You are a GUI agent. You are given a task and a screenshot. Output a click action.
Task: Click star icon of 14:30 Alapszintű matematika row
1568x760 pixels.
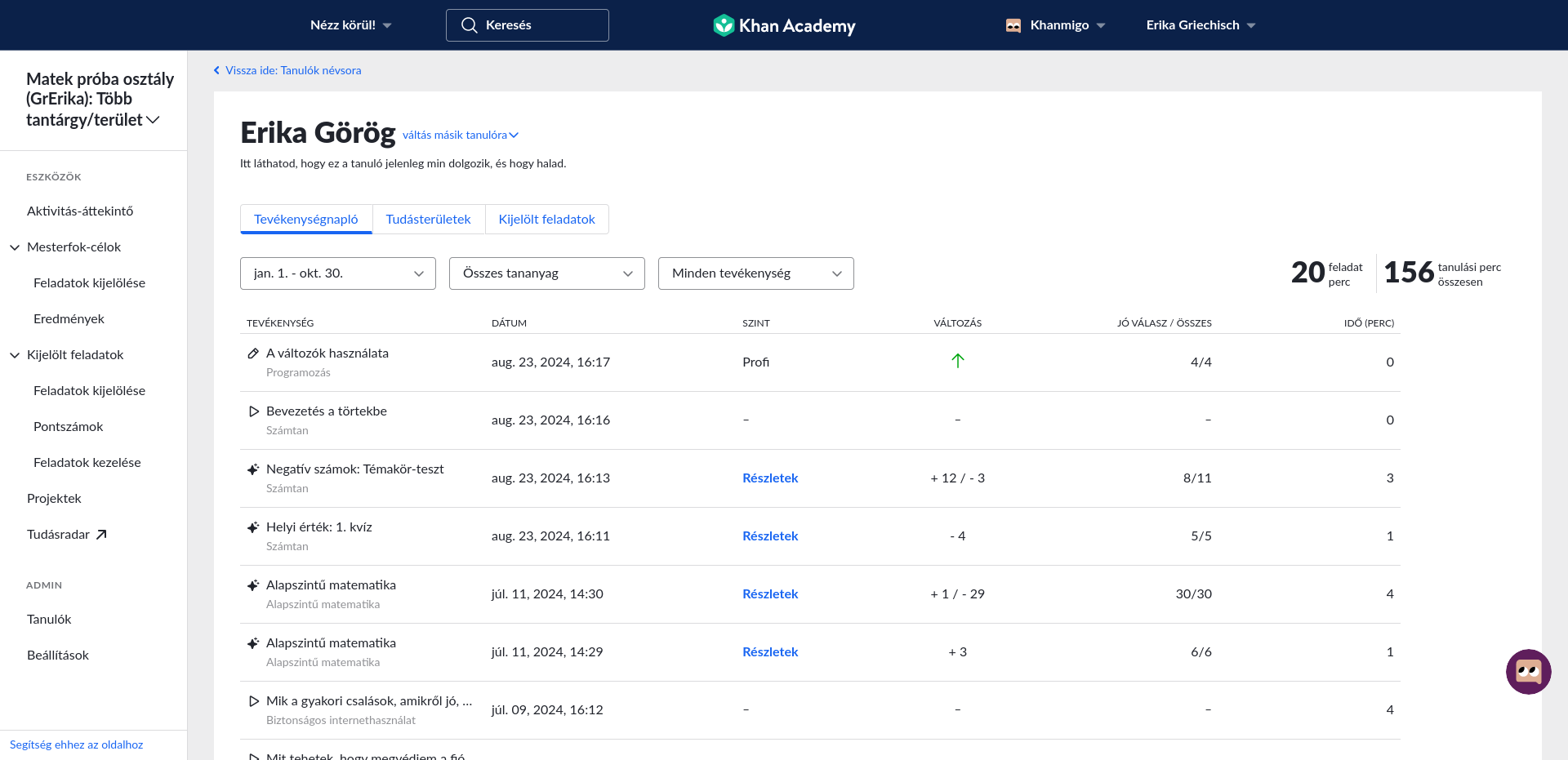(x=253, y=585)
